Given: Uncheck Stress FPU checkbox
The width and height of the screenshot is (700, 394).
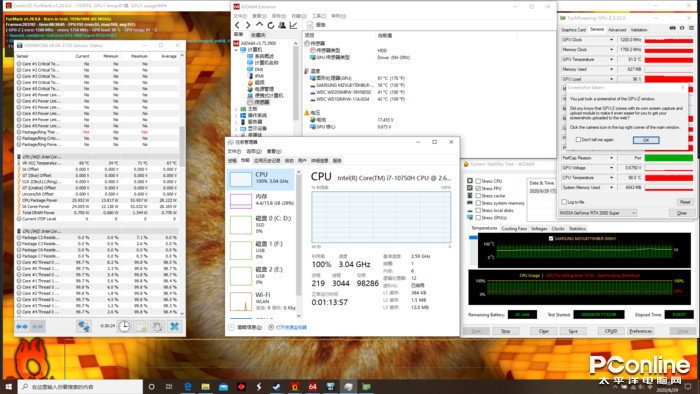Looking at the screenshot, I should click(478, 188).
